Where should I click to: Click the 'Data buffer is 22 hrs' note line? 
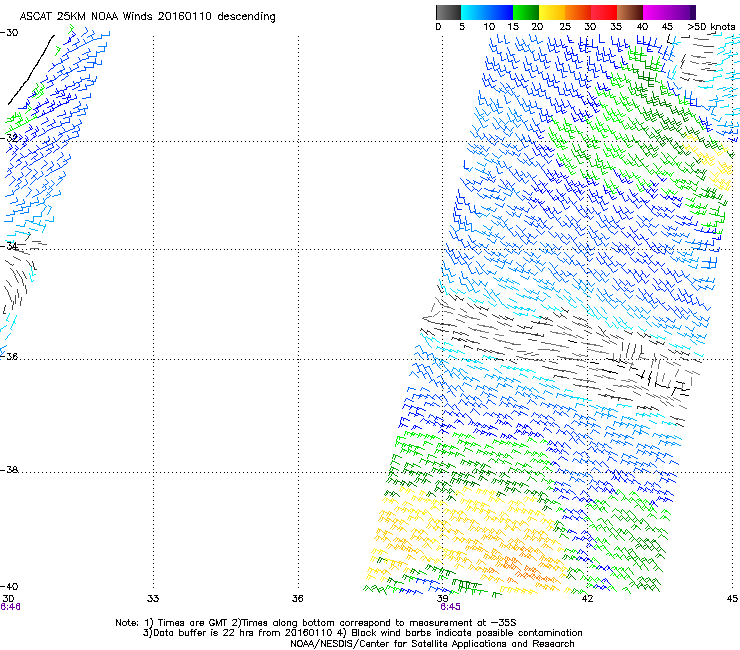tap(362, 633)
